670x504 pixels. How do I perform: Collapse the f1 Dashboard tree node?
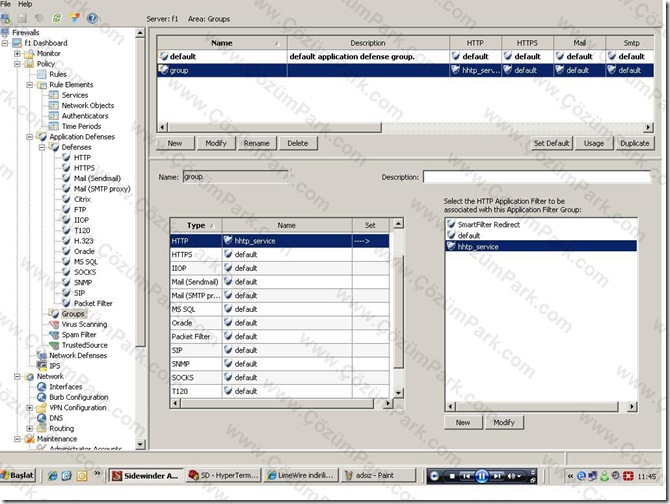click(x=5, y=43)
